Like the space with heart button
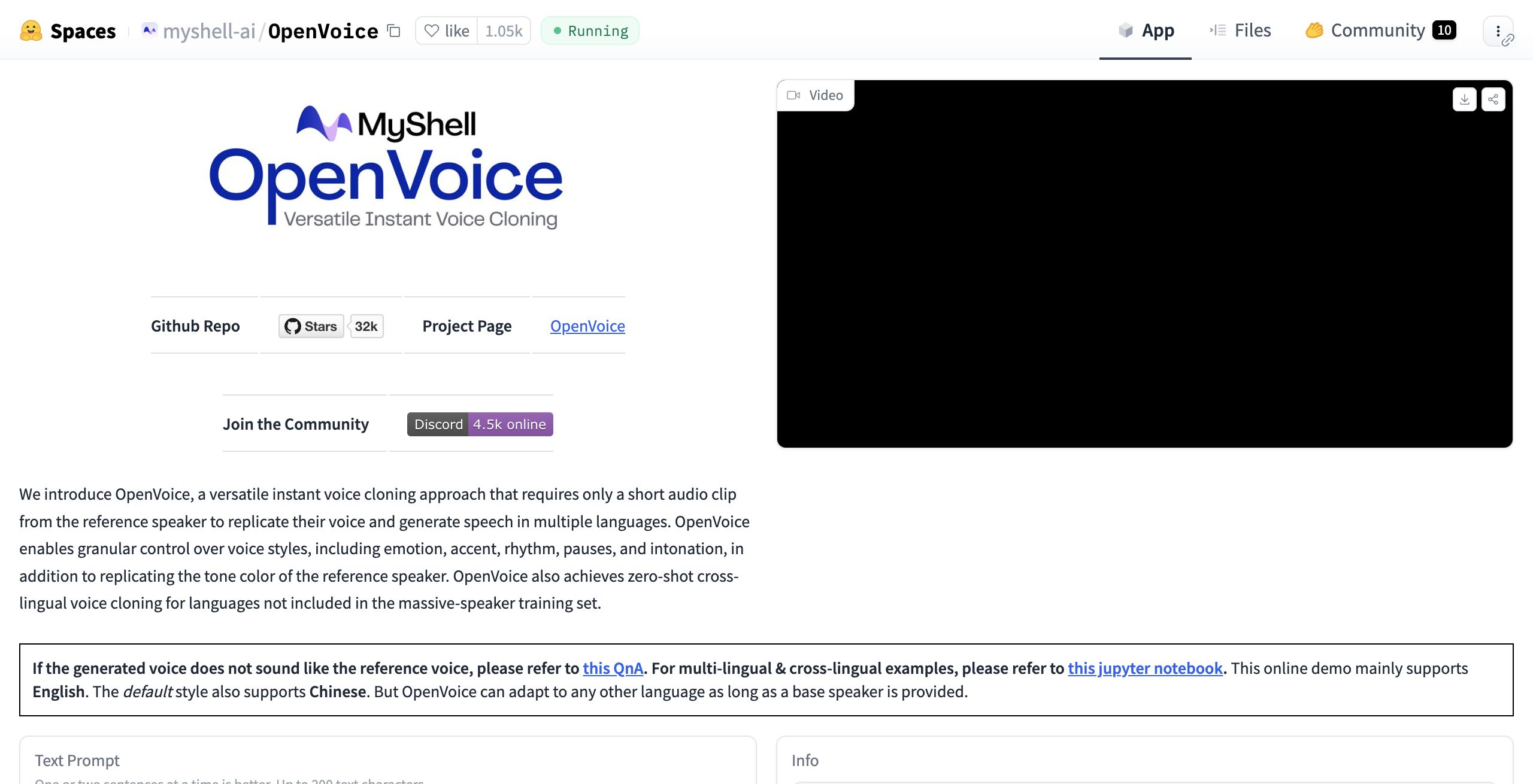 [x=447, y=31]
